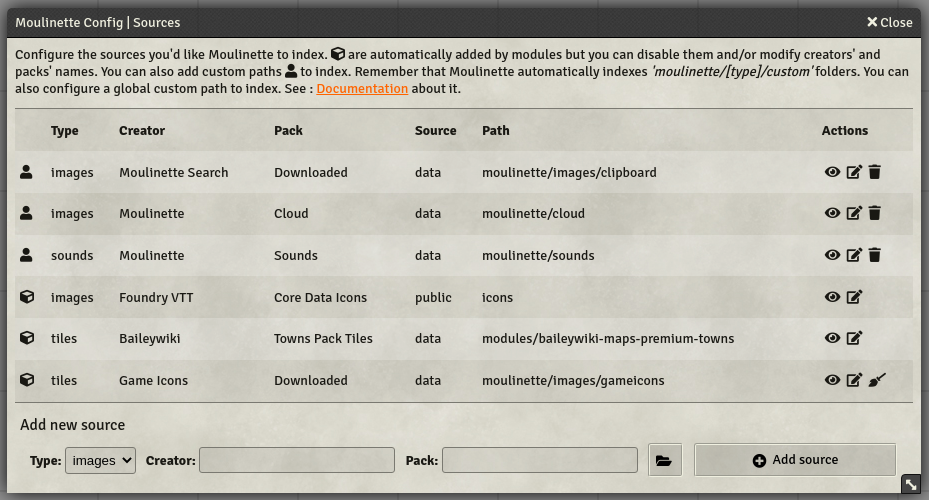The image size is (929, 500).
Task: Delete the moulinette/cloud source
Action: [874, 213]
